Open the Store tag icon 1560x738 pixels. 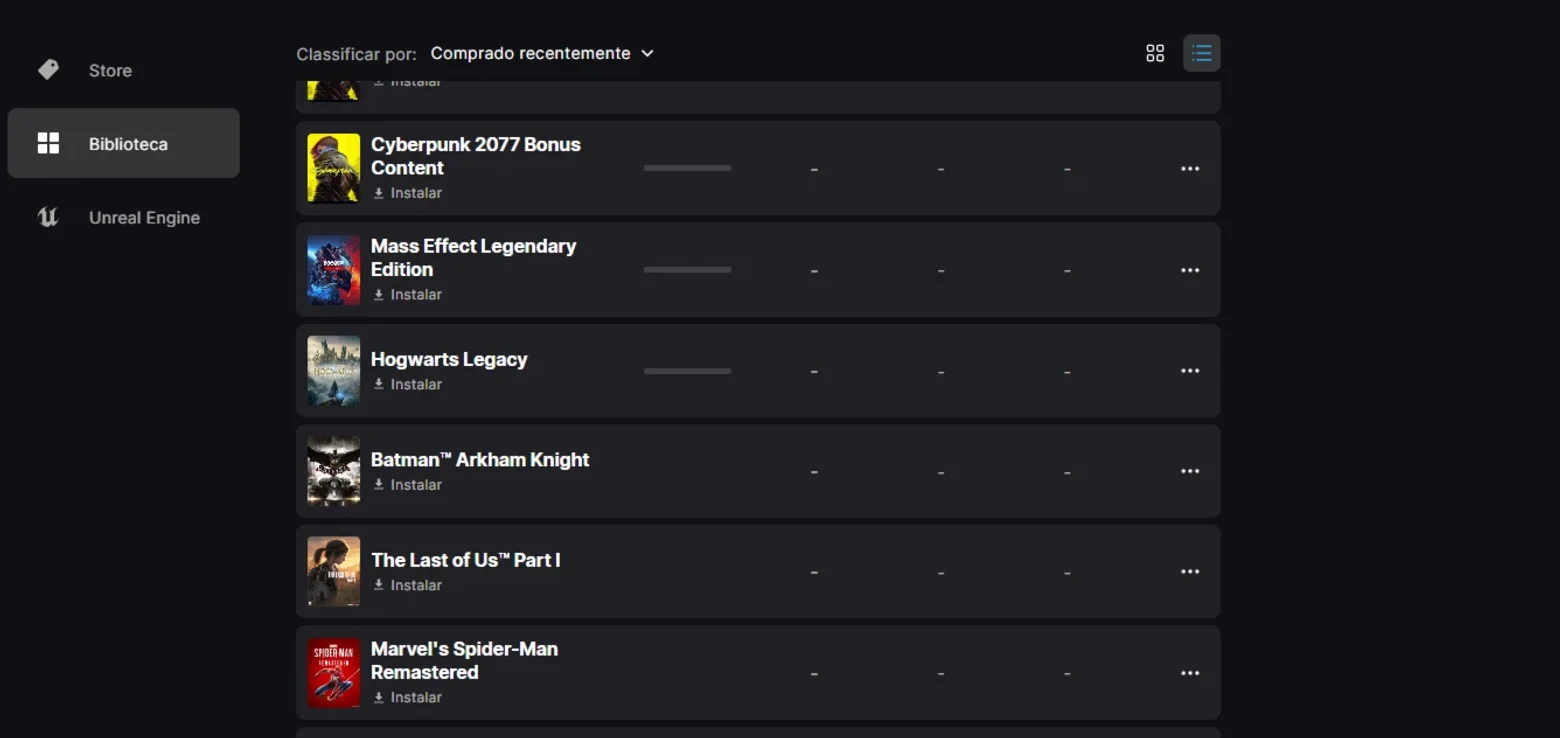tap(48, 70)
